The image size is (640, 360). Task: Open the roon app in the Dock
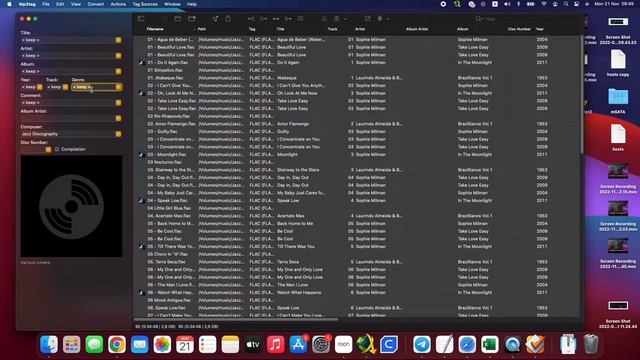click(x=344, y=344)
